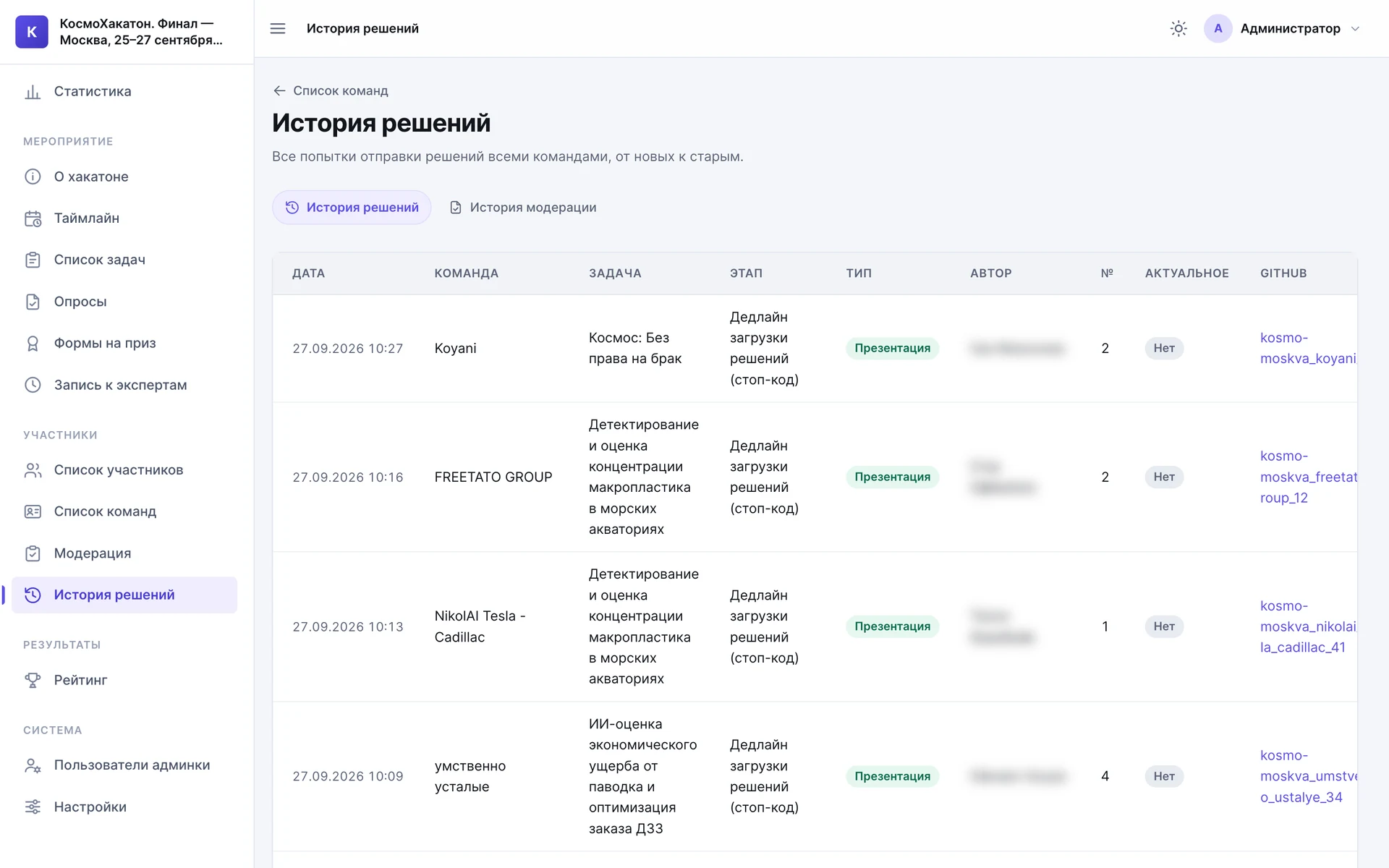Click date 27.09.2026 10:16 cell
The image size is (1389, 868).
[x=348, y=477]
